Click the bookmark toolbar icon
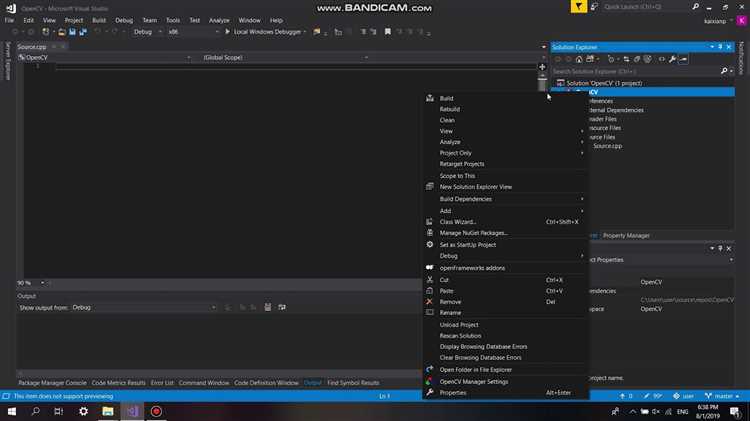The image size is (750, 421). [x=387, y=32]
